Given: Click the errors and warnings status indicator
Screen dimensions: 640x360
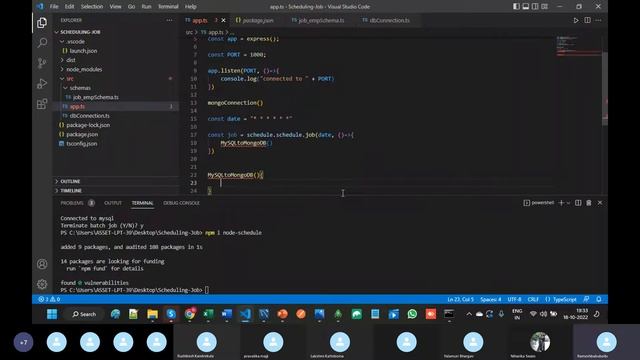Looking at the screenshot, I should [x=49, y=299].
